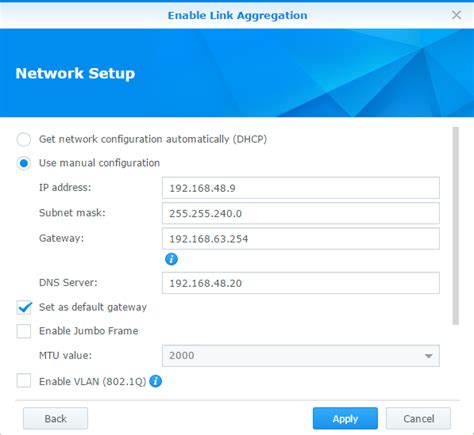This screenshot has width=474, height=435.
Task: Close the Enable Link Aggregation dialog
Action: [x=456, y=15]
